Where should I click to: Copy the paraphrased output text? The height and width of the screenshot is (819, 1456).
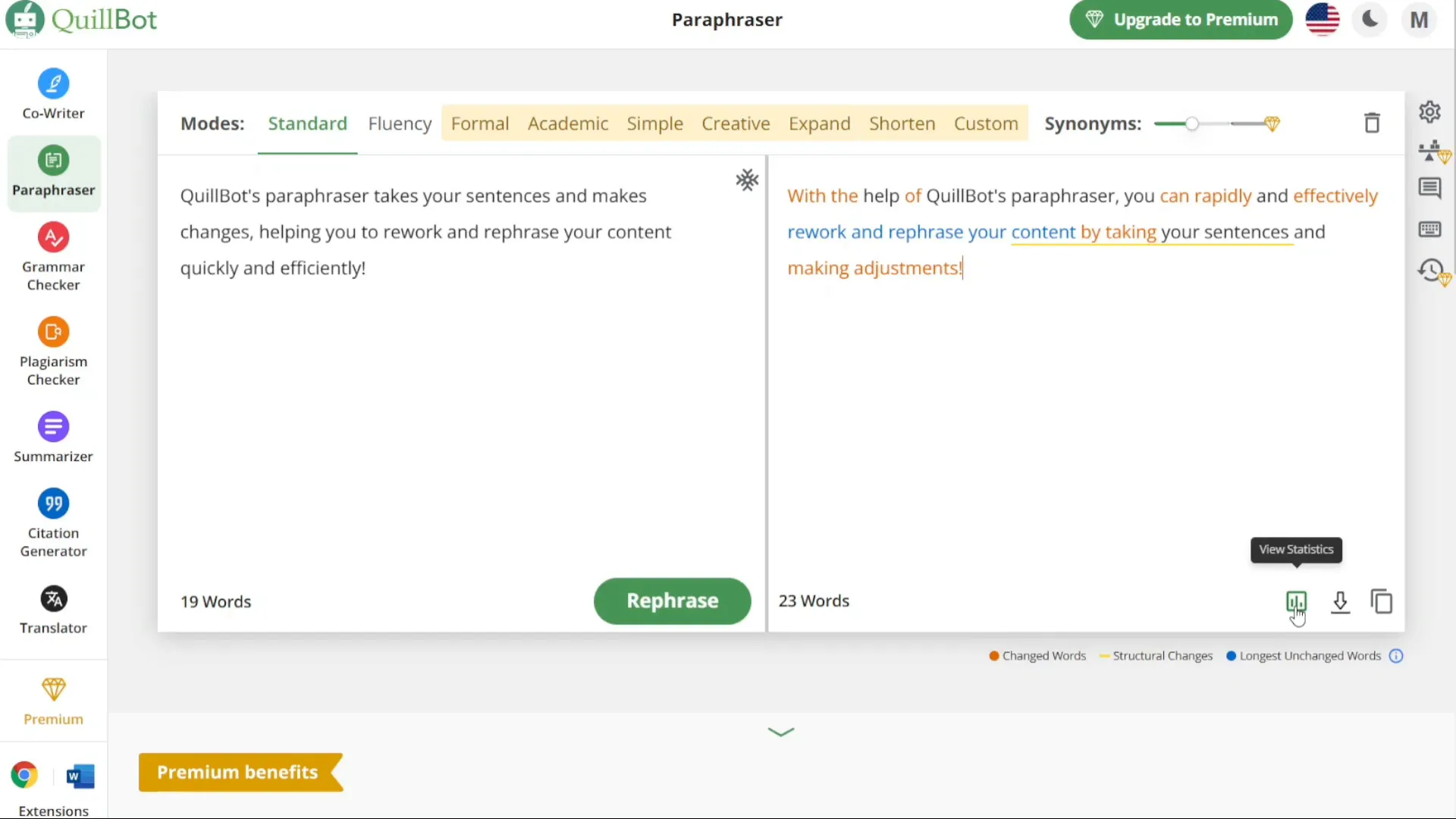1382,601
